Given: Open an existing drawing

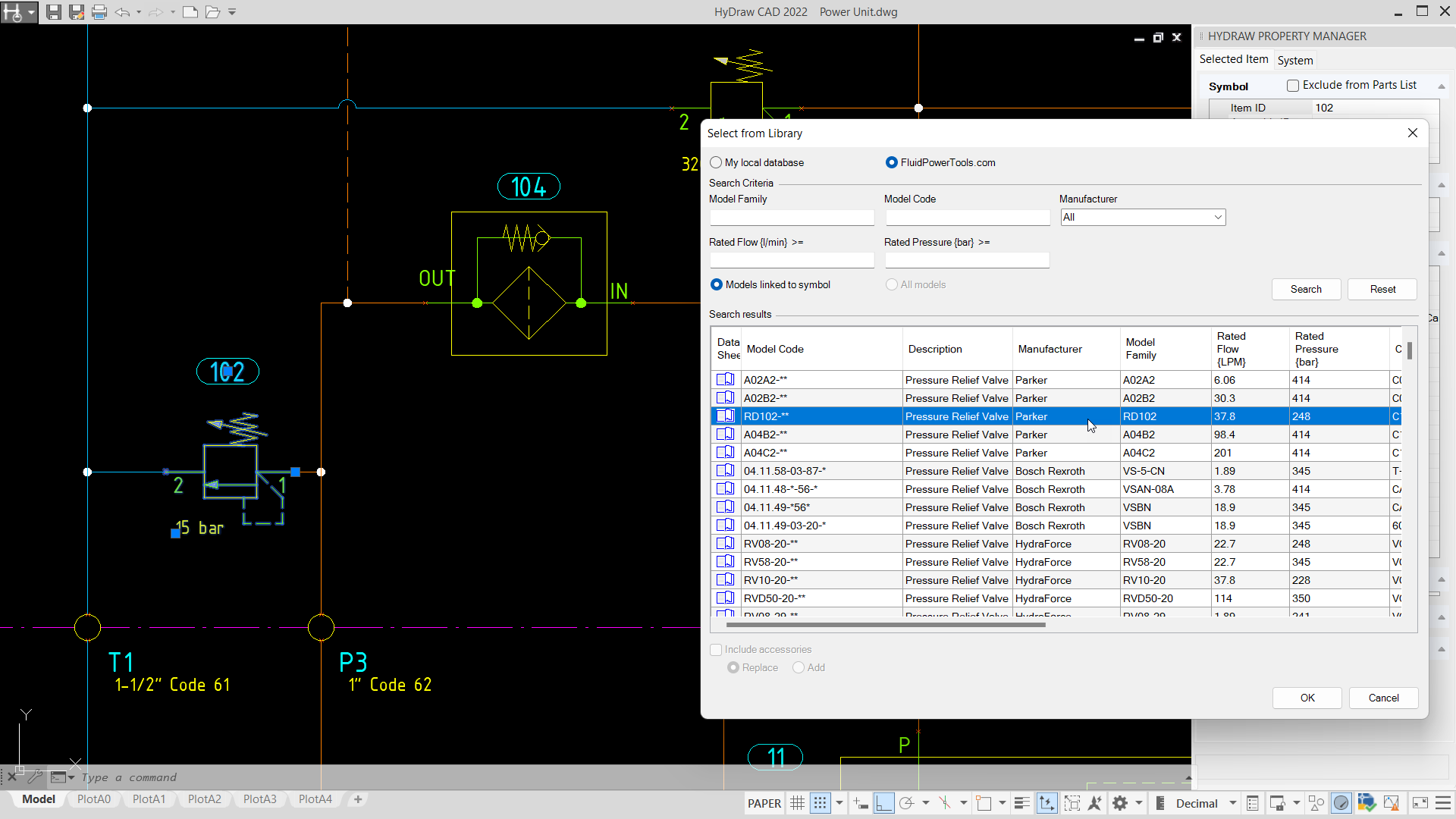Looking at the screenshot, I should (x=212, y=12).
